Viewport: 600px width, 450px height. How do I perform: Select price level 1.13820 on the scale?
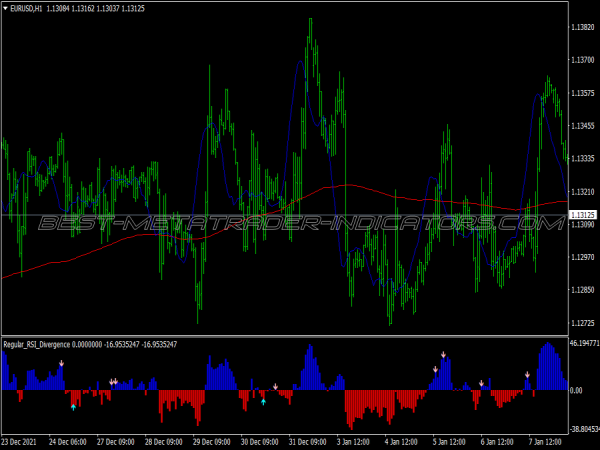[583, 27]
